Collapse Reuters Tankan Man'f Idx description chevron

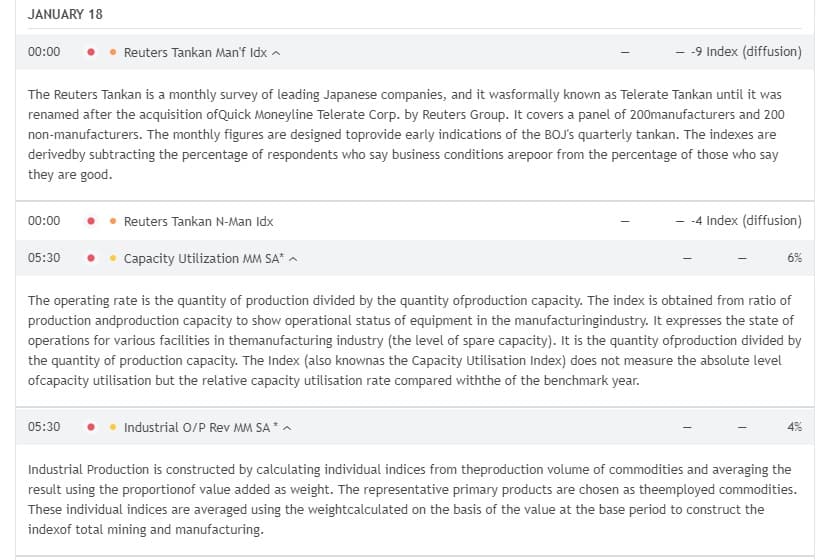pos(276,53)
